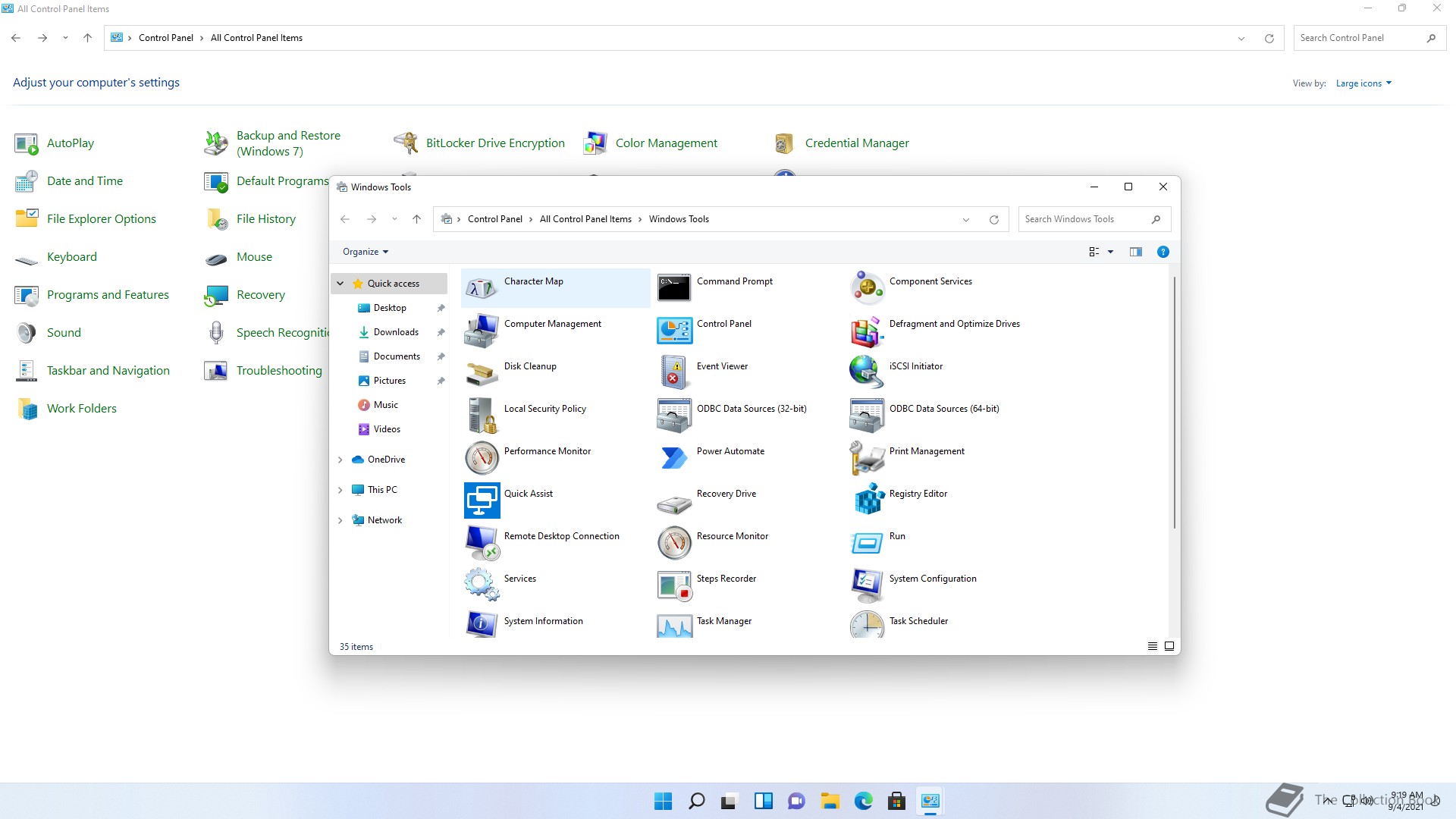The image size is (1456, 819).
Task: Open AutoPlay settings link
Action: point(70,143)
